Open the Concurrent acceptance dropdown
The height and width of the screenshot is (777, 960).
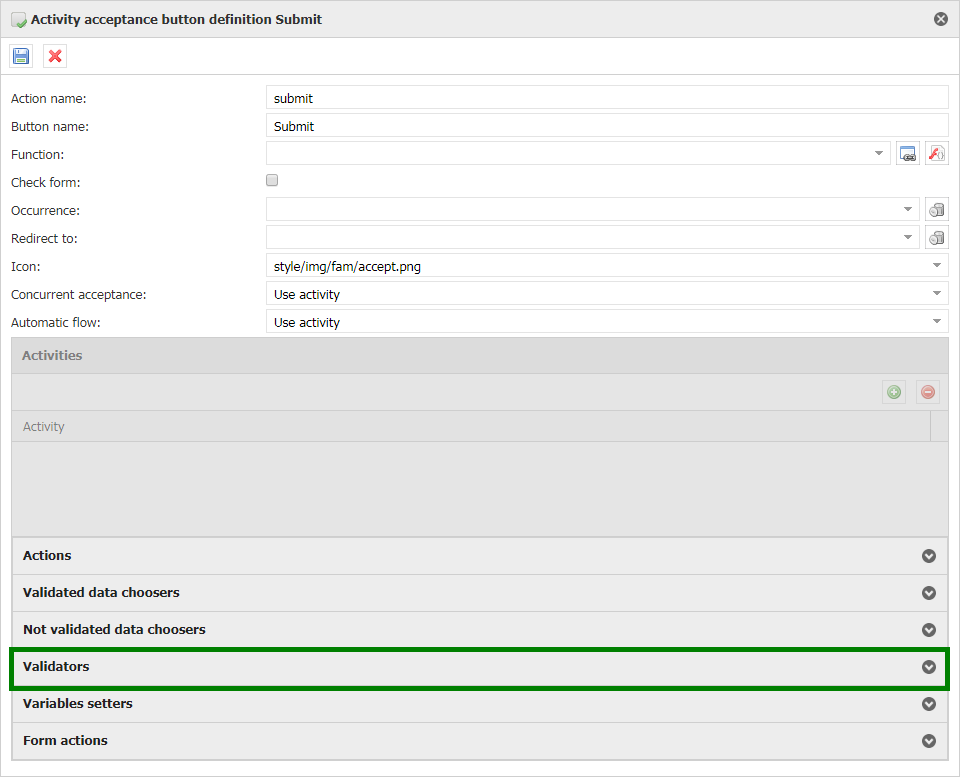point(937,294)
